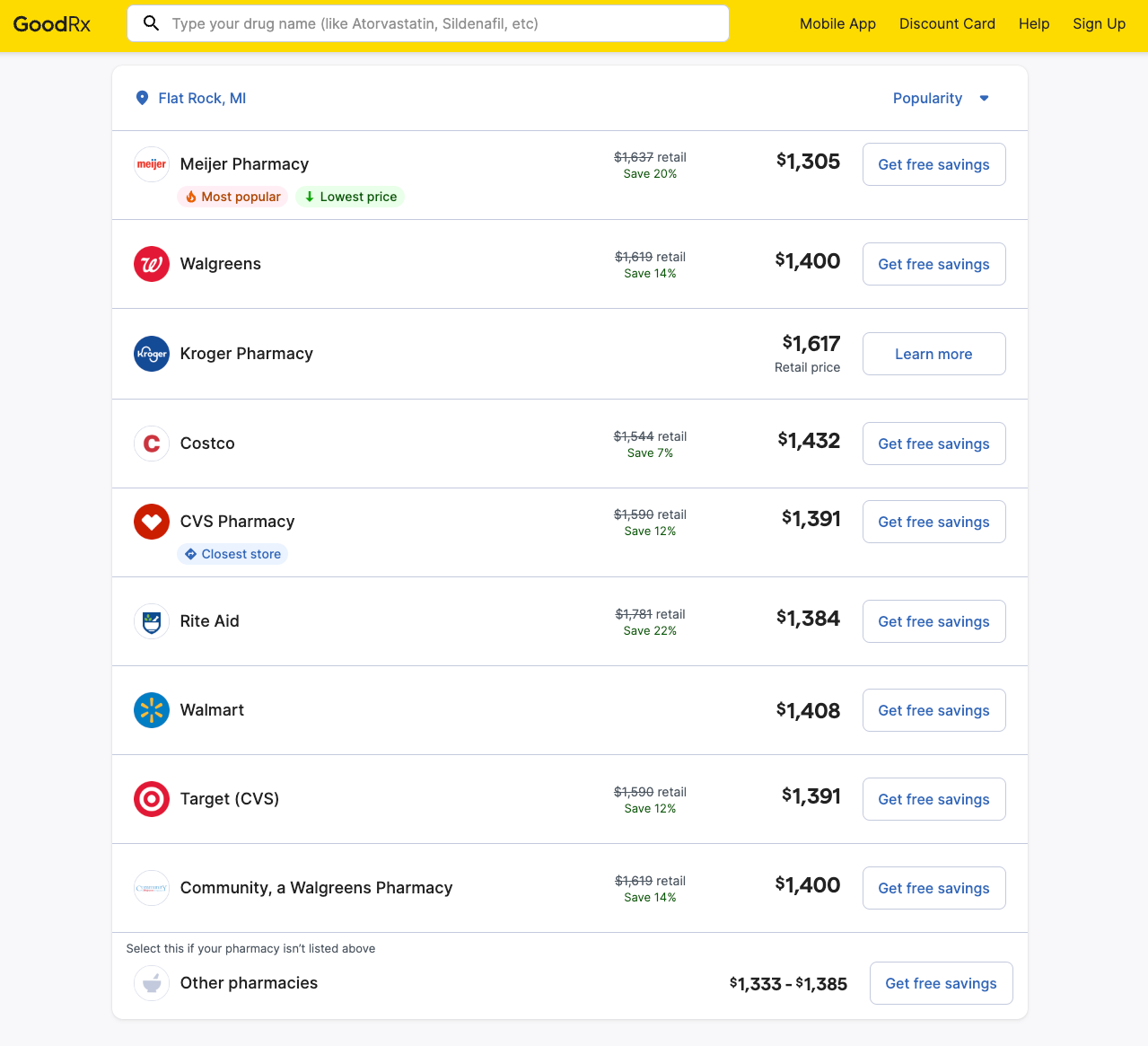Select the Other pharmacies label
Screen dimensions: 1148x1046
[x=249, y=983]
